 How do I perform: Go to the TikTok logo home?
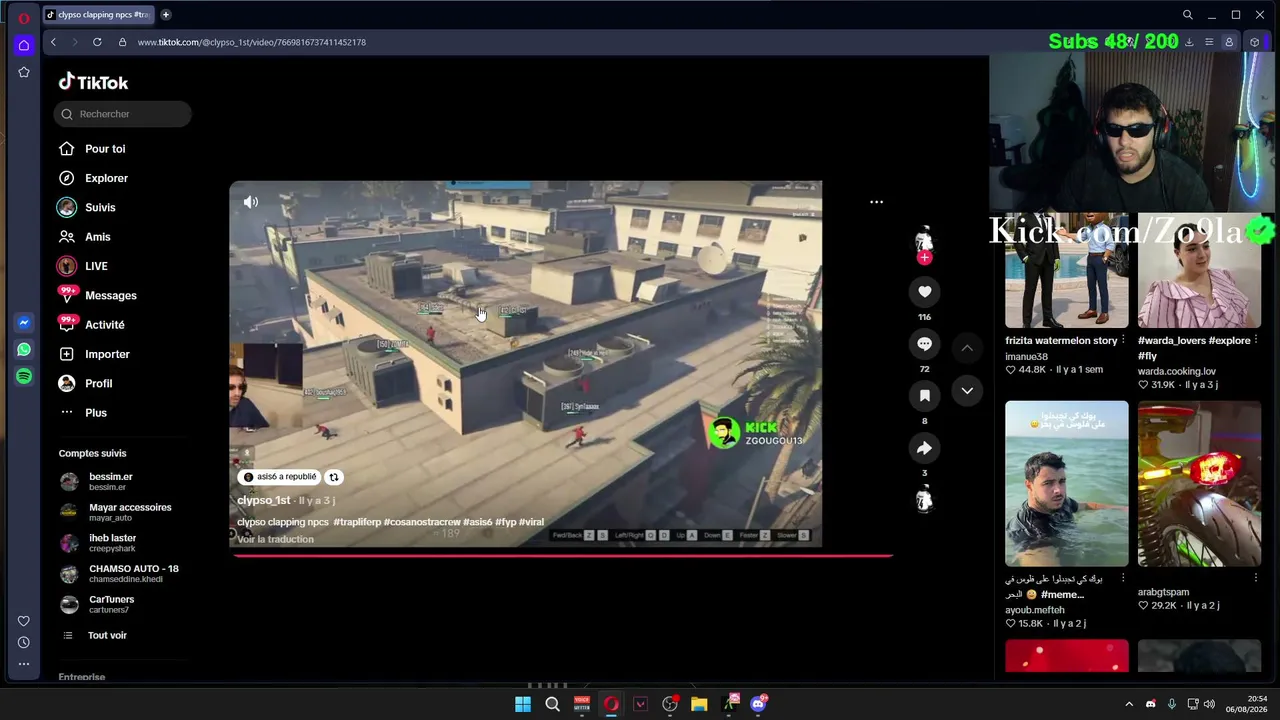(x=93, y=82)
